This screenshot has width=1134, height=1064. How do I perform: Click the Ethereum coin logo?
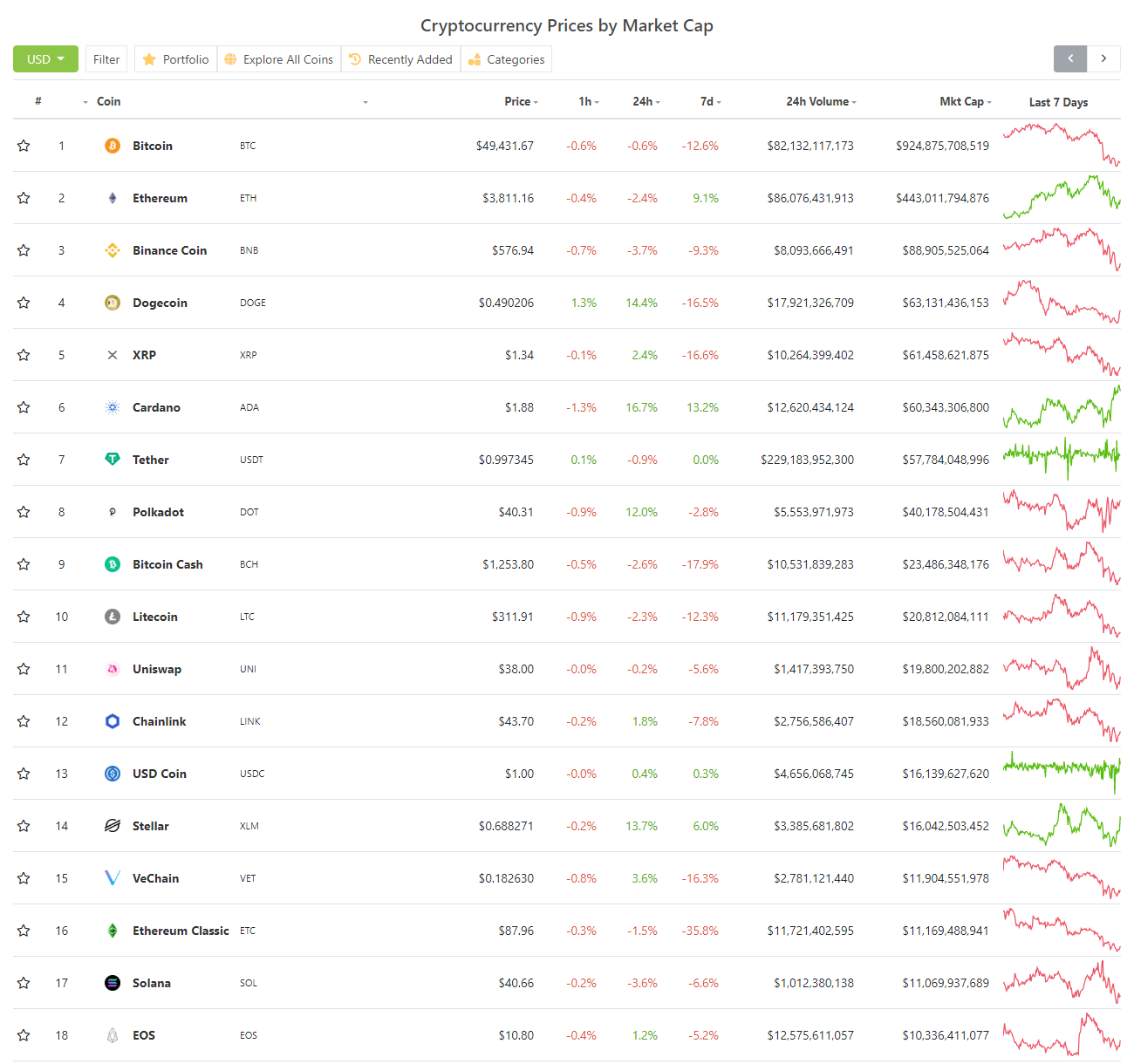(x=112, y=198)
